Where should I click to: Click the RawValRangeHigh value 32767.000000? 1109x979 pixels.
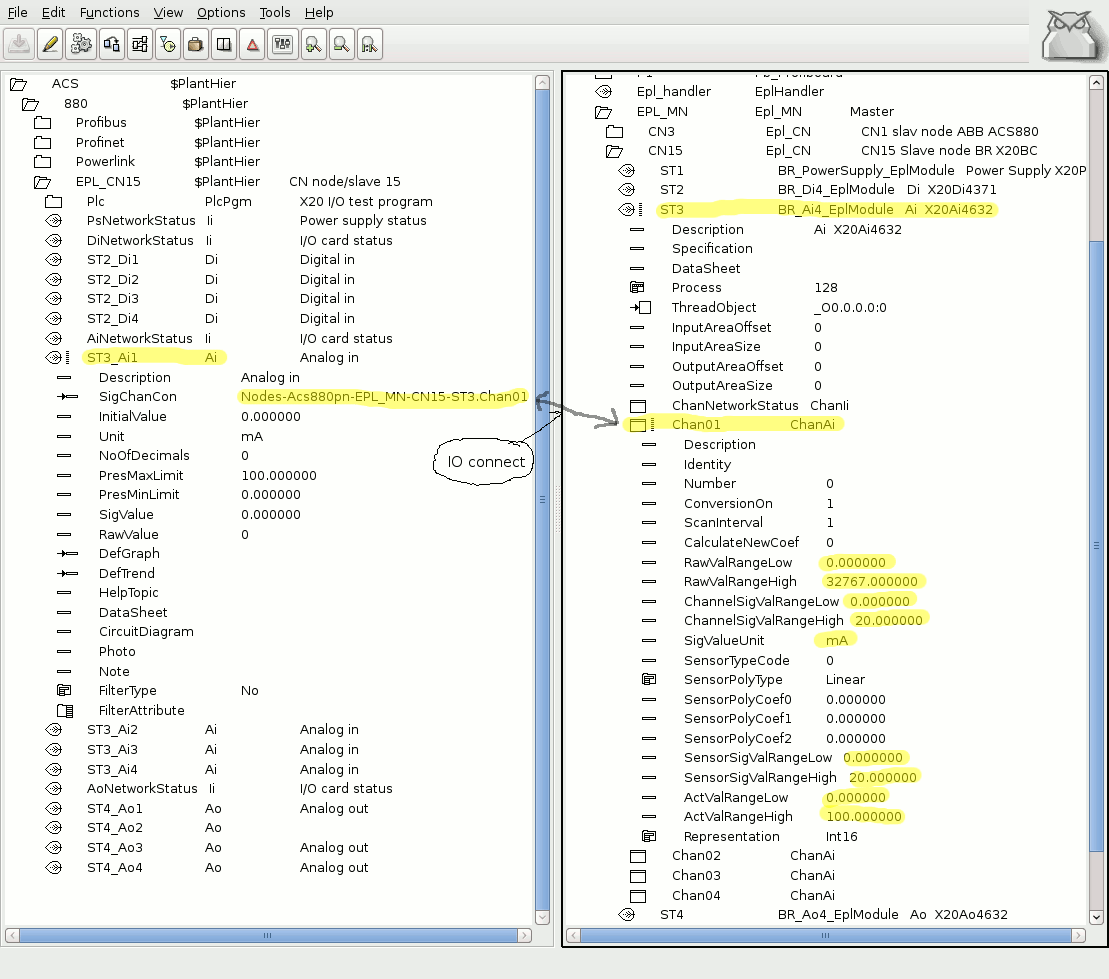[872, 581]
